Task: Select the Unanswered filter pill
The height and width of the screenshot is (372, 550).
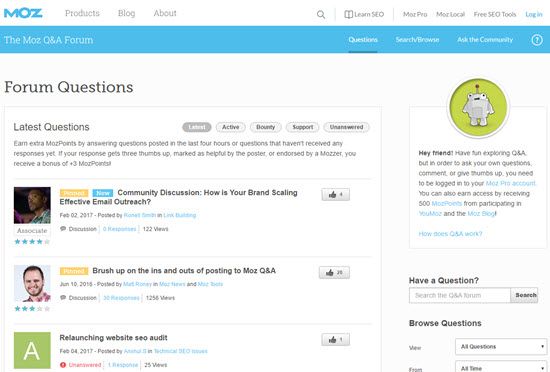Action: pos(346,127)
